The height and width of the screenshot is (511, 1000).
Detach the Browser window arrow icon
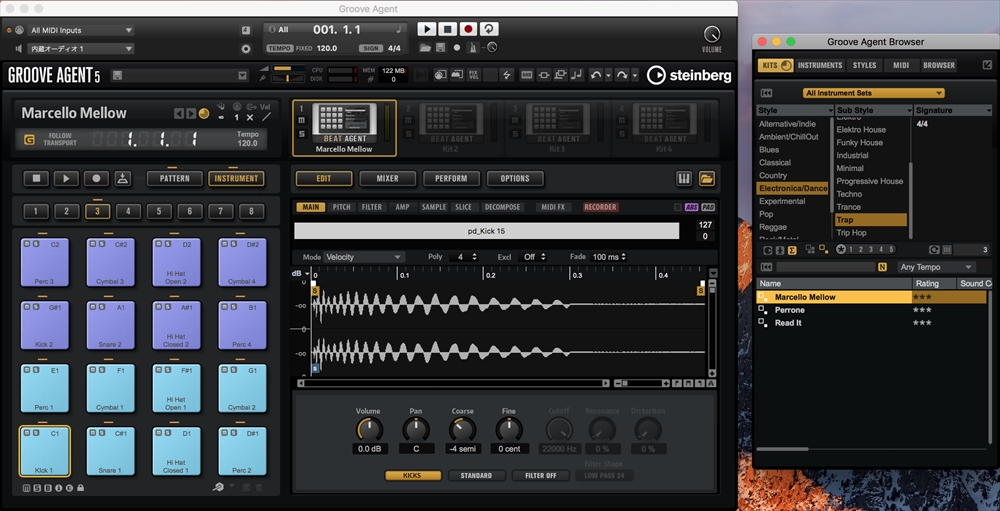tap(987, 65)
